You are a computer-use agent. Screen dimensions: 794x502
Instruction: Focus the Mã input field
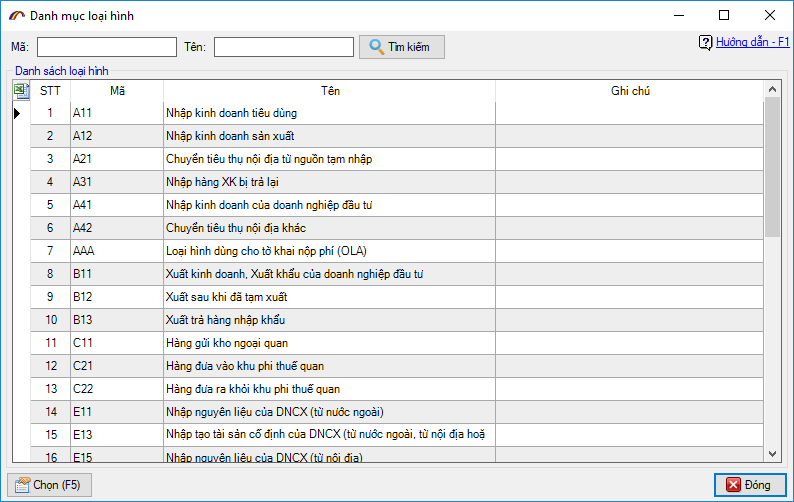(x=106, y=47)
